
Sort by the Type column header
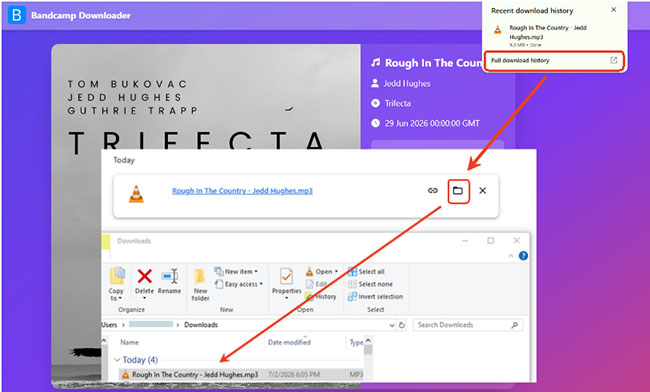point(356,342)
